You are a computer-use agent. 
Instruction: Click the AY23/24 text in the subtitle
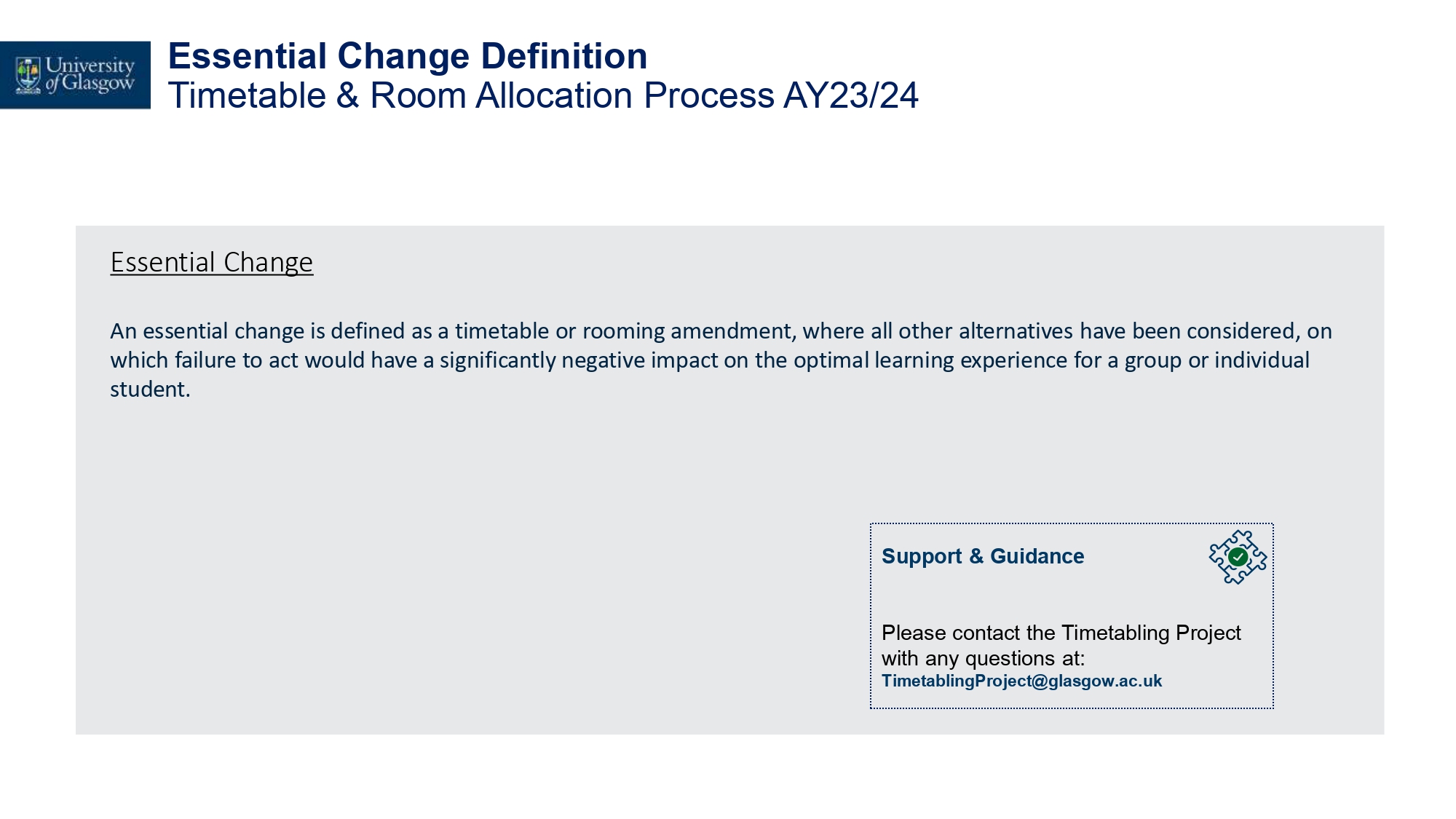tap(851, 95)
